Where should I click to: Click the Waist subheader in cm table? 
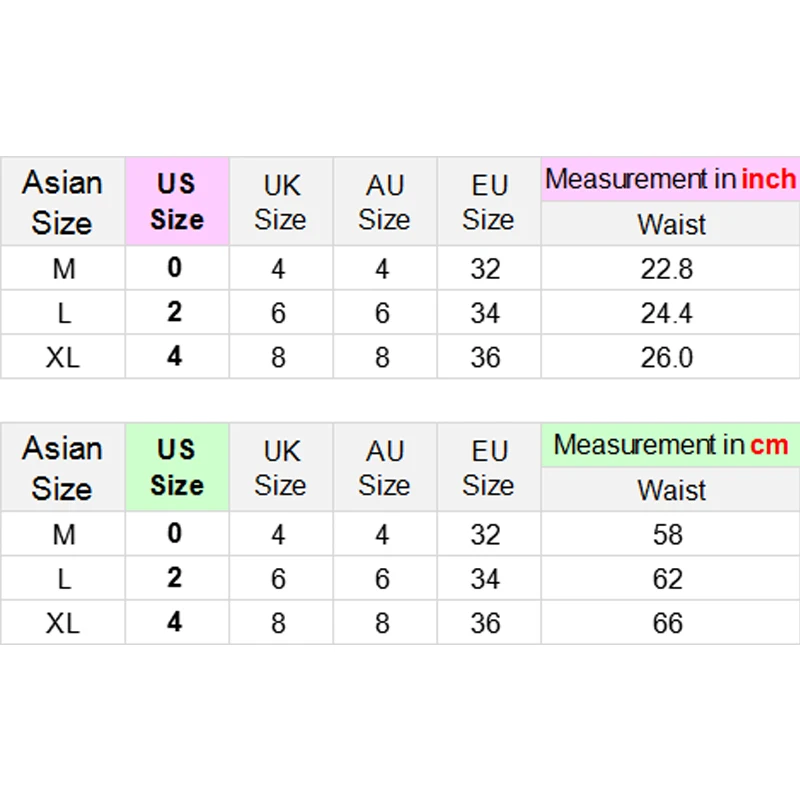(x=671, y=490)
